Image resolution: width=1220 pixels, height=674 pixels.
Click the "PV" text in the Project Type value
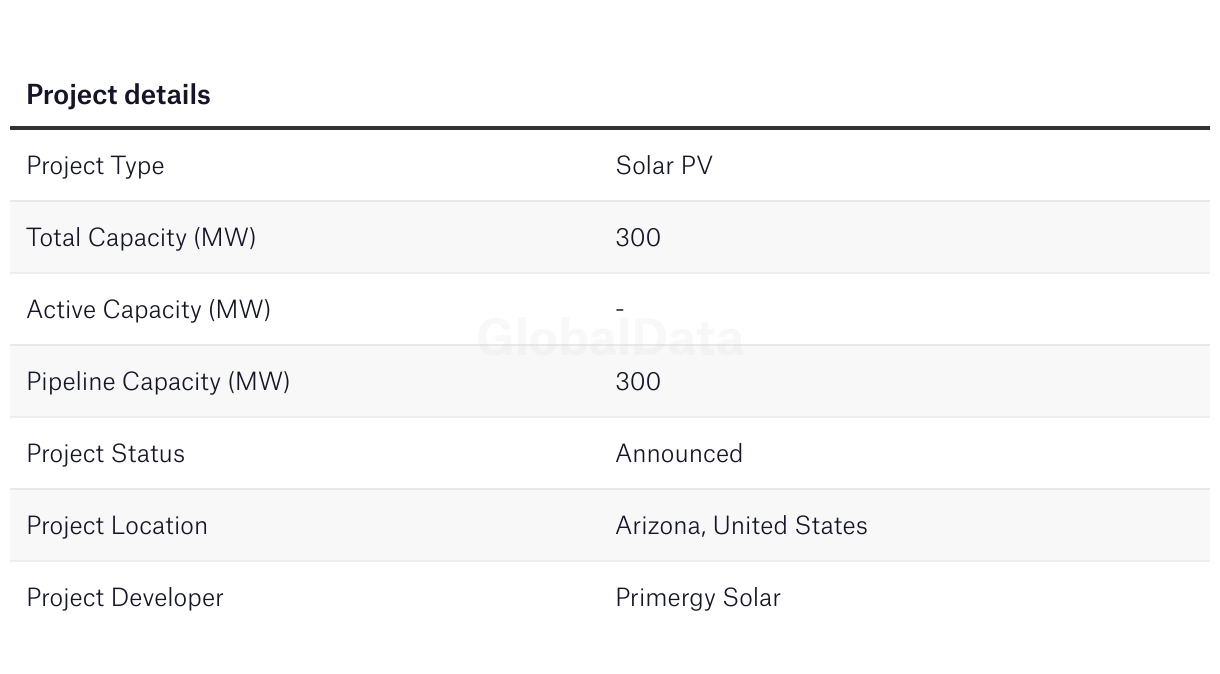click(x=696, y=166)
